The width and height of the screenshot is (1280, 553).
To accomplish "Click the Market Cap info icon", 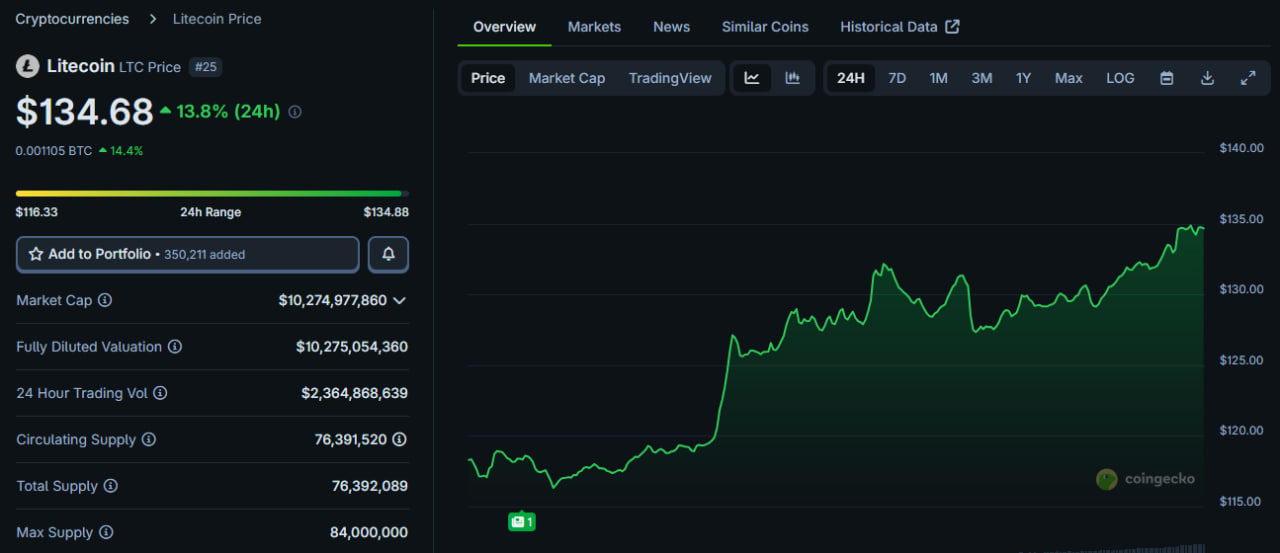I will (x=105, y=300).
